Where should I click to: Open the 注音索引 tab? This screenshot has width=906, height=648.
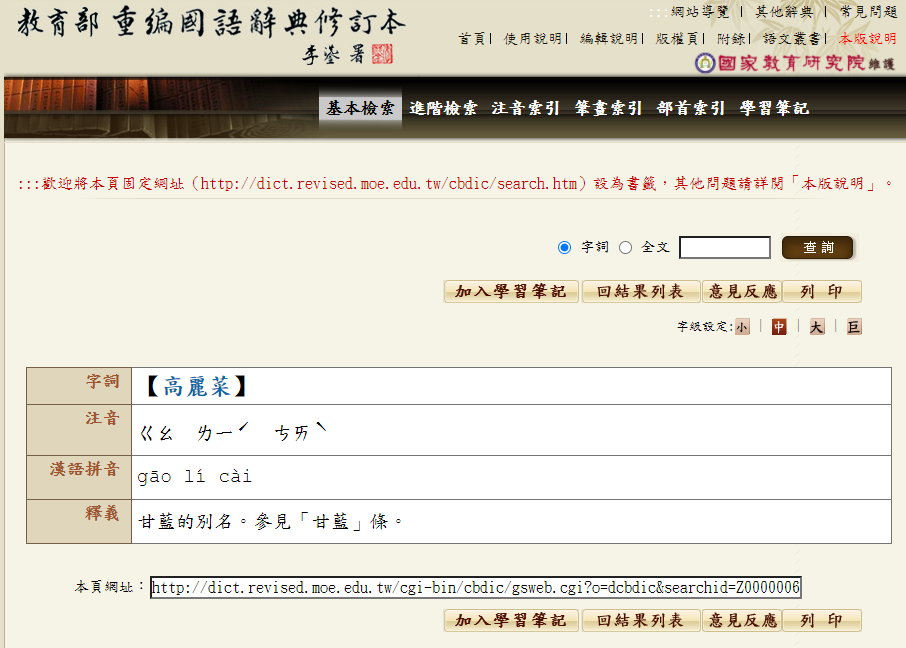point(525,108)
